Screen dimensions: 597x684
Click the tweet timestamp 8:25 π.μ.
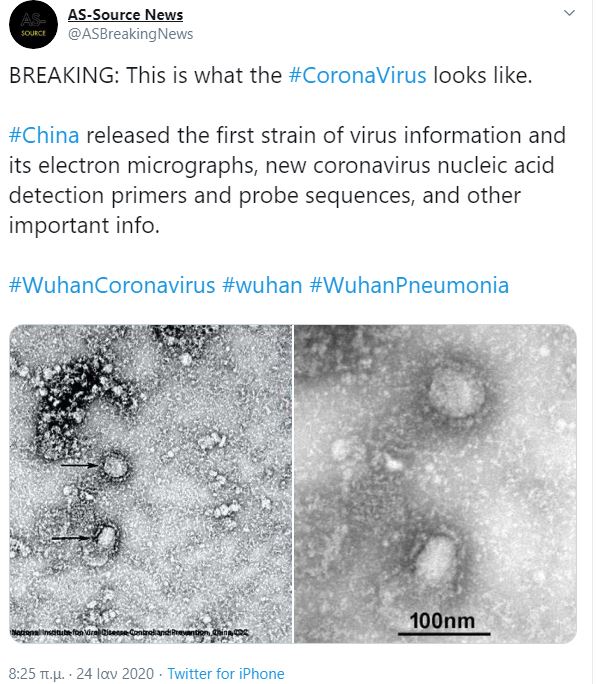[x=37, y=673]
